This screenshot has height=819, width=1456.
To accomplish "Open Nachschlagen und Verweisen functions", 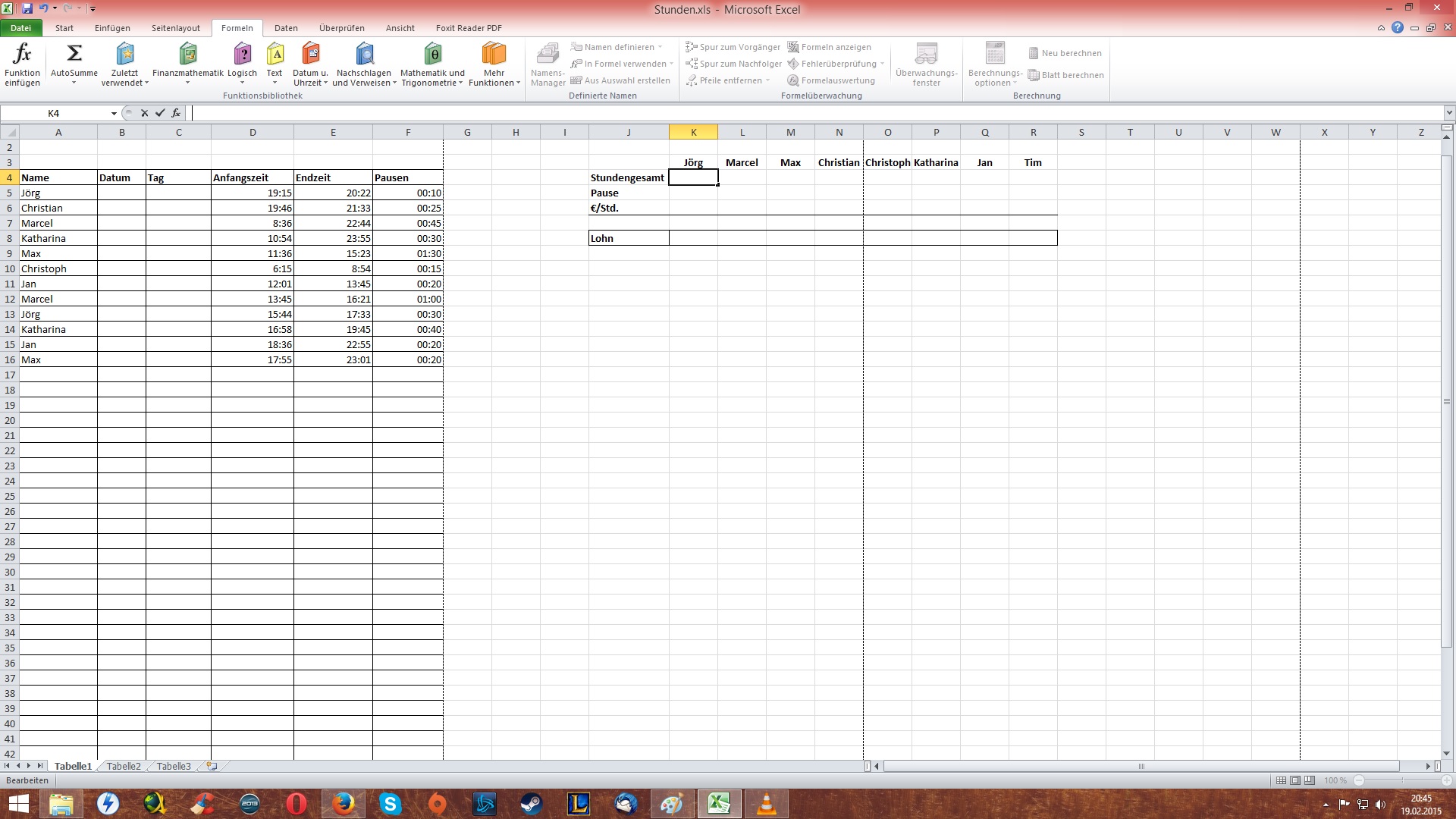I will (x=364, y=55).
